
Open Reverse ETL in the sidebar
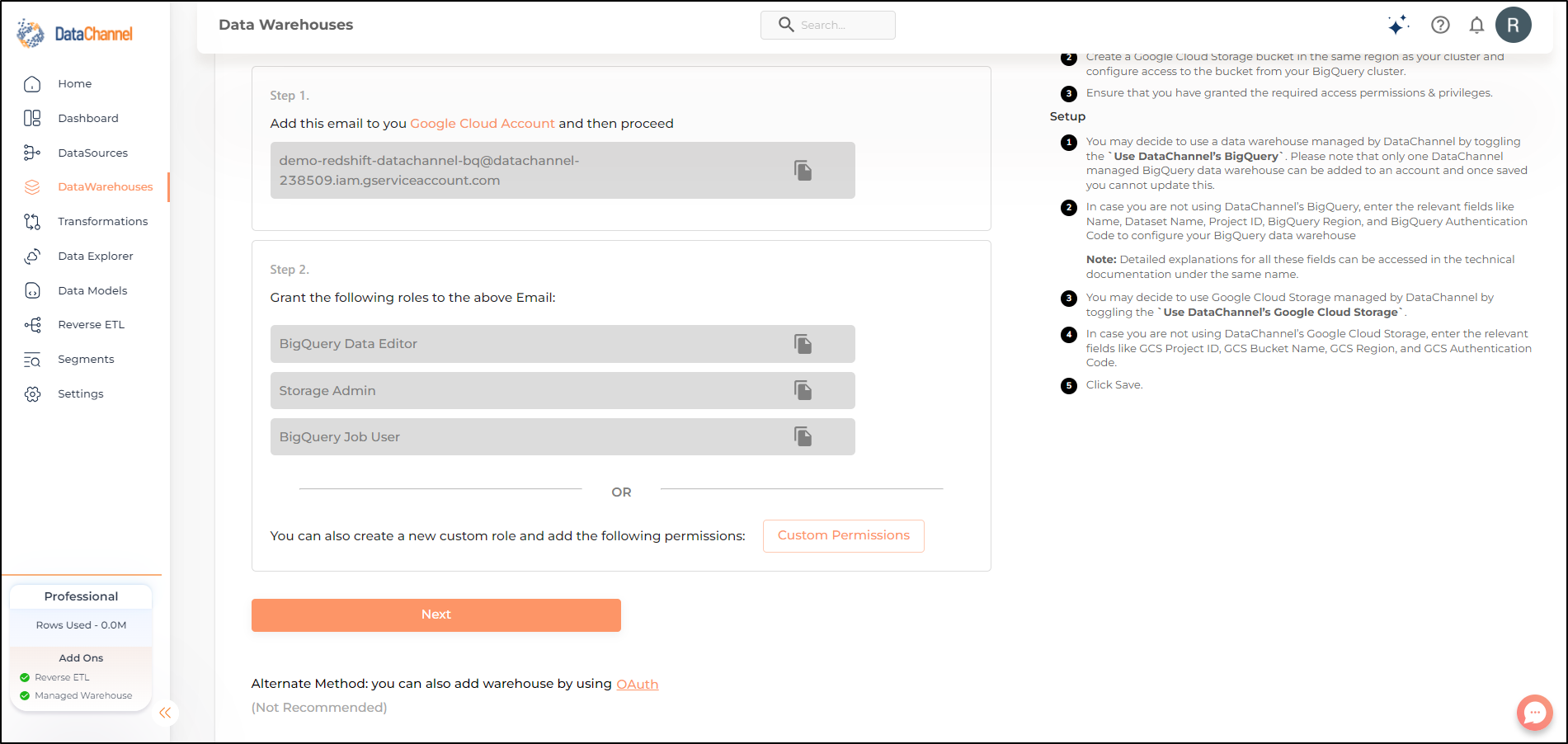click(91, 325)
